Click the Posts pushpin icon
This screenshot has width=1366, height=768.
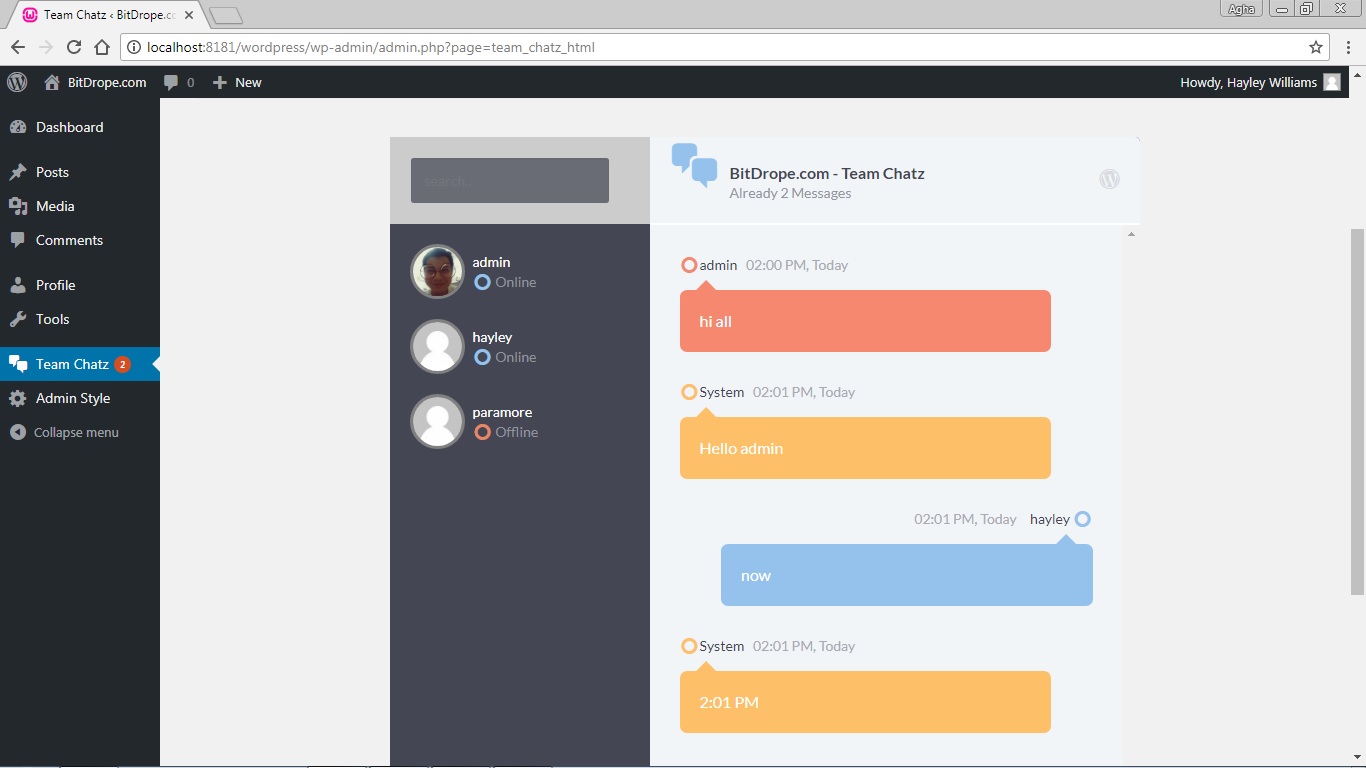click(x=18, y=172)
